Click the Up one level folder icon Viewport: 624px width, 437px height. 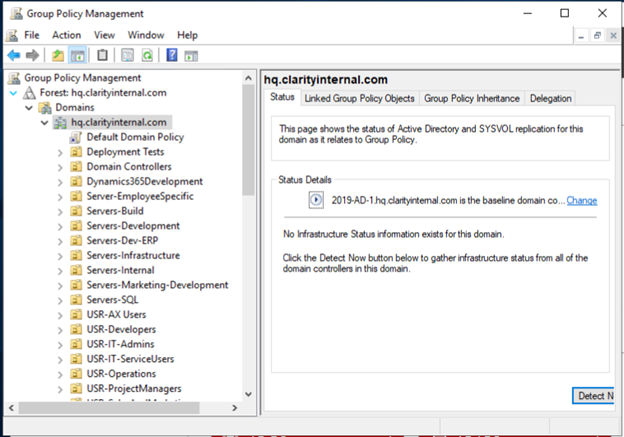click(x=58, y=55)
